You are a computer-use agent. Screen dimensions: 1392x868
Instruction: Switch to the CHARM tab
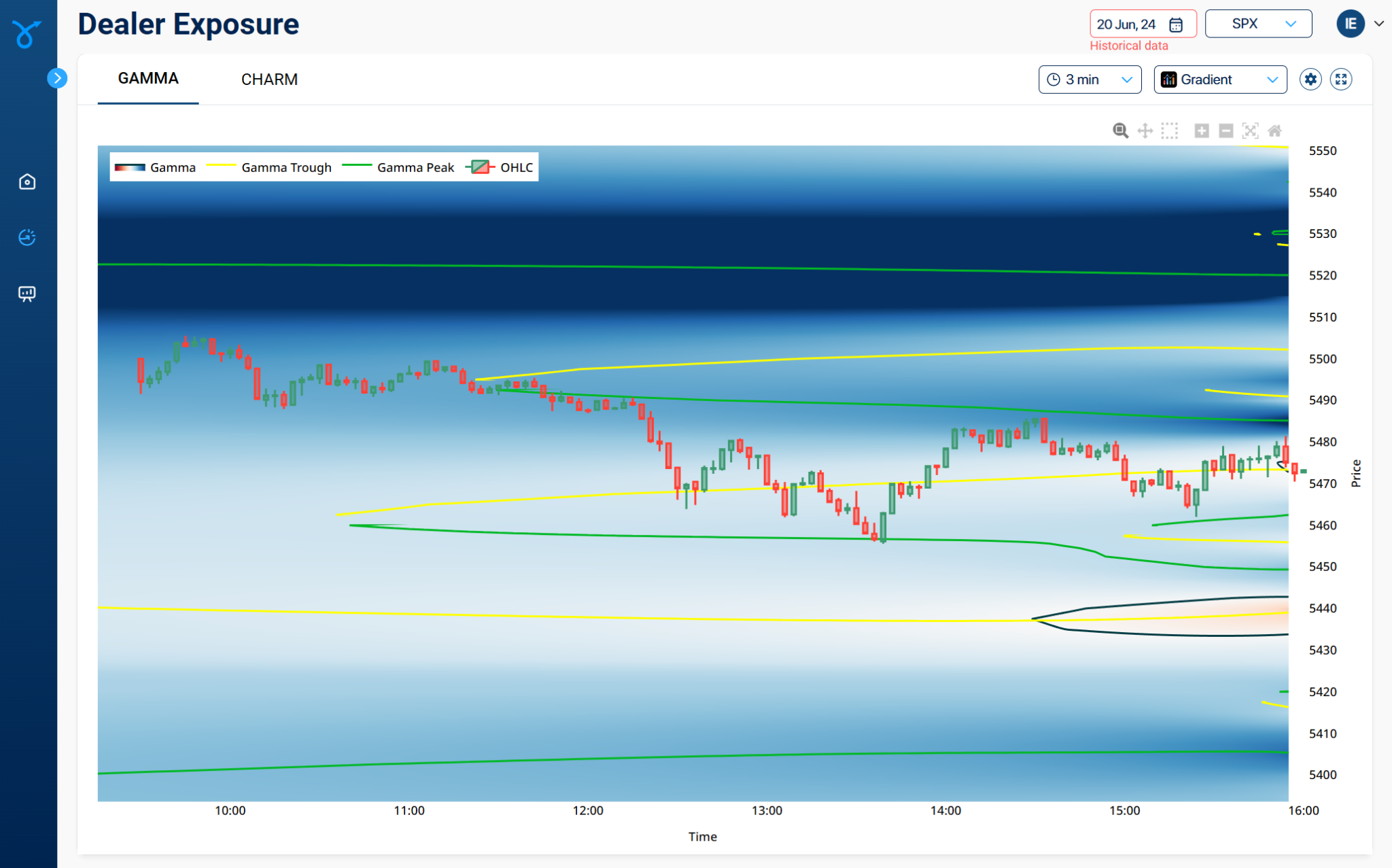point(269,80)
